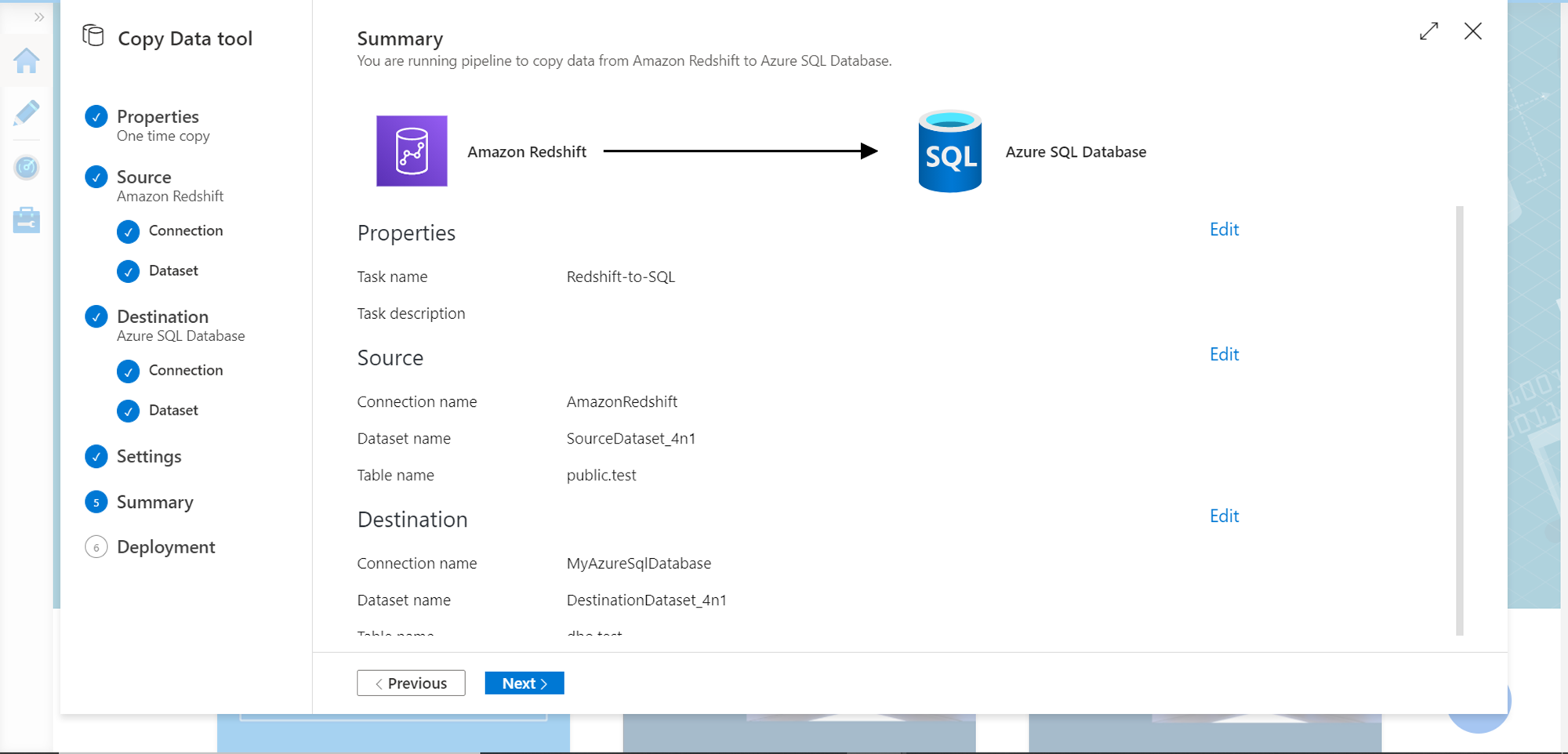Click the Copy Data tool database icon
This screenshot has width=1568, height=754.
[93, 36]
